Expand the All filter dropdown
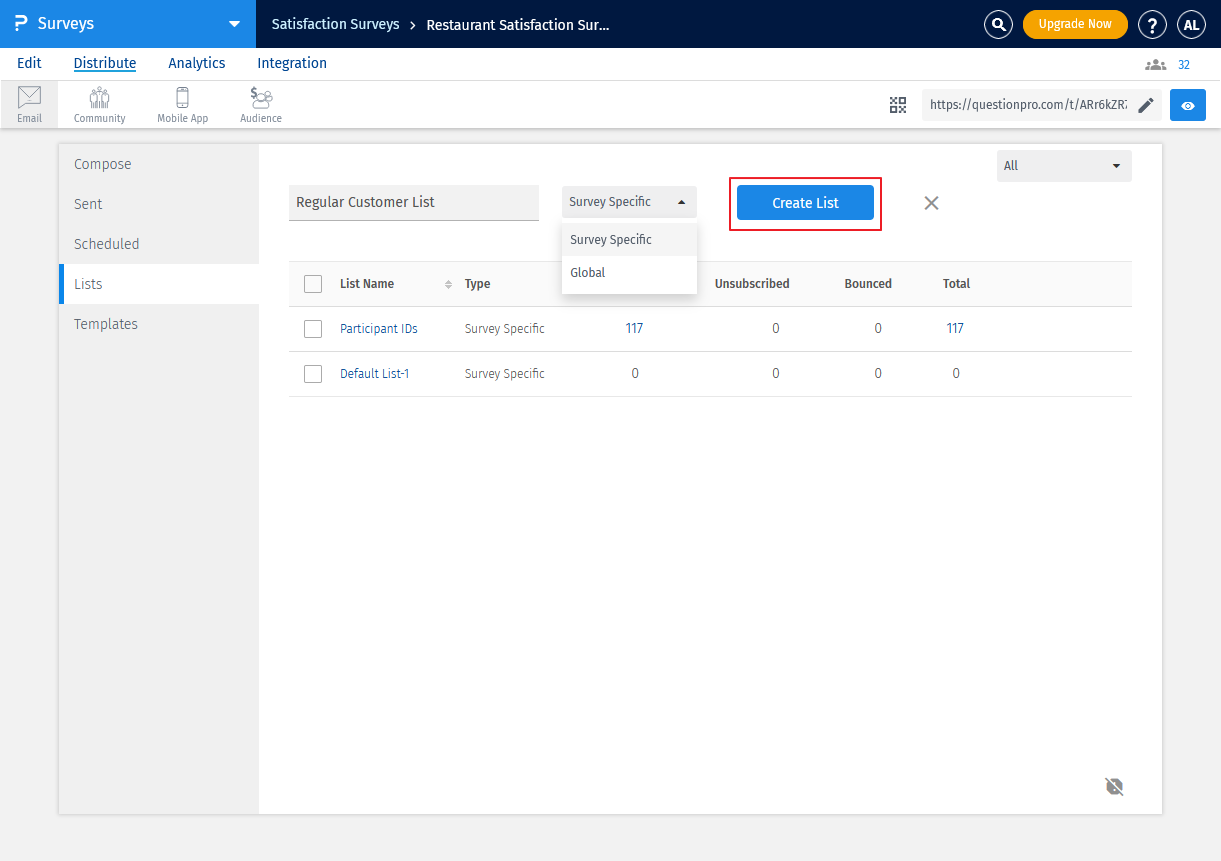 [1064, 166]
